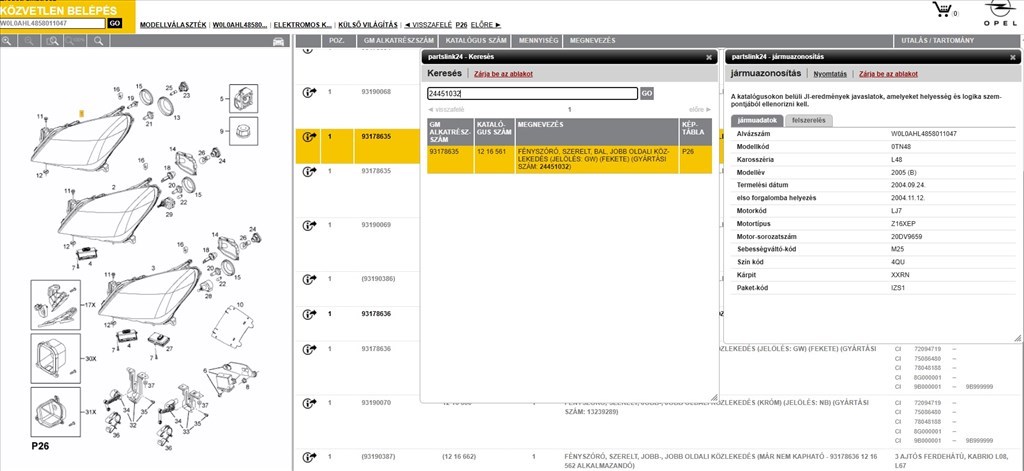
Task: Click Motortípus value Z16XEP
Action: tap(904, 223)
